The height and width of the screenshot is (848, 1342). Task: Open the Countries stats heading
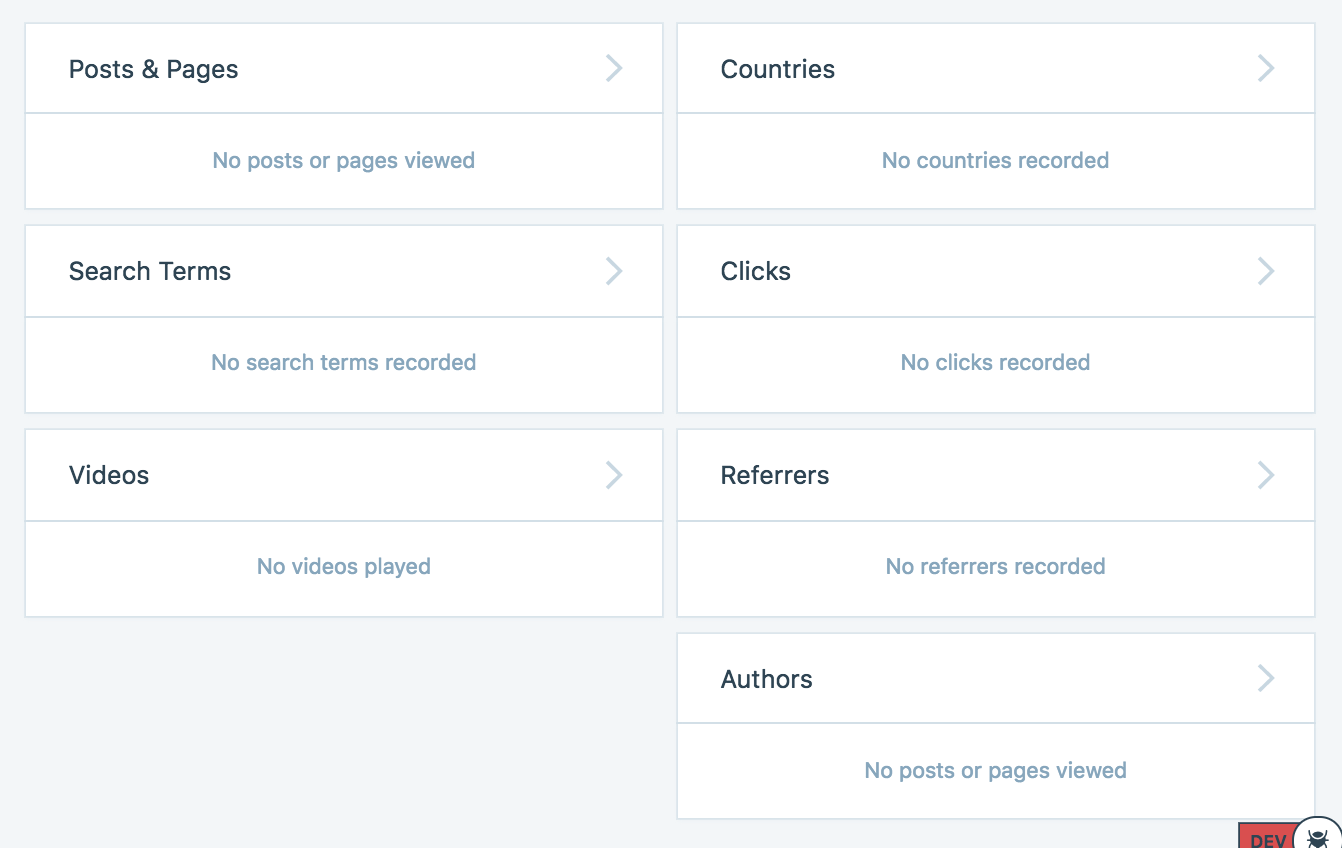click(x=778, y=69)
